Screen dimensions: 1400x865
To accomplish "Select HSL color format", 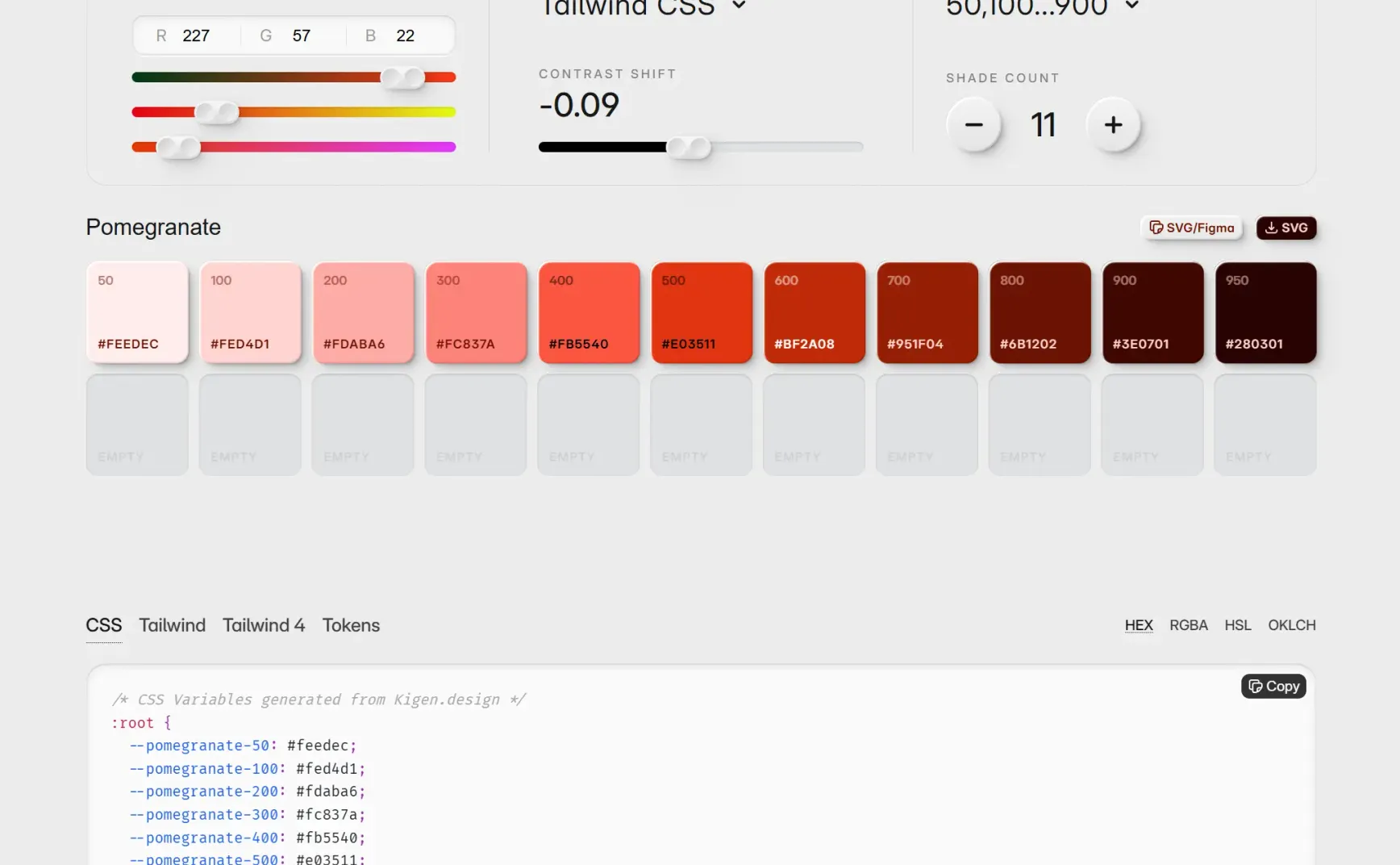I will pos(1237,625).
